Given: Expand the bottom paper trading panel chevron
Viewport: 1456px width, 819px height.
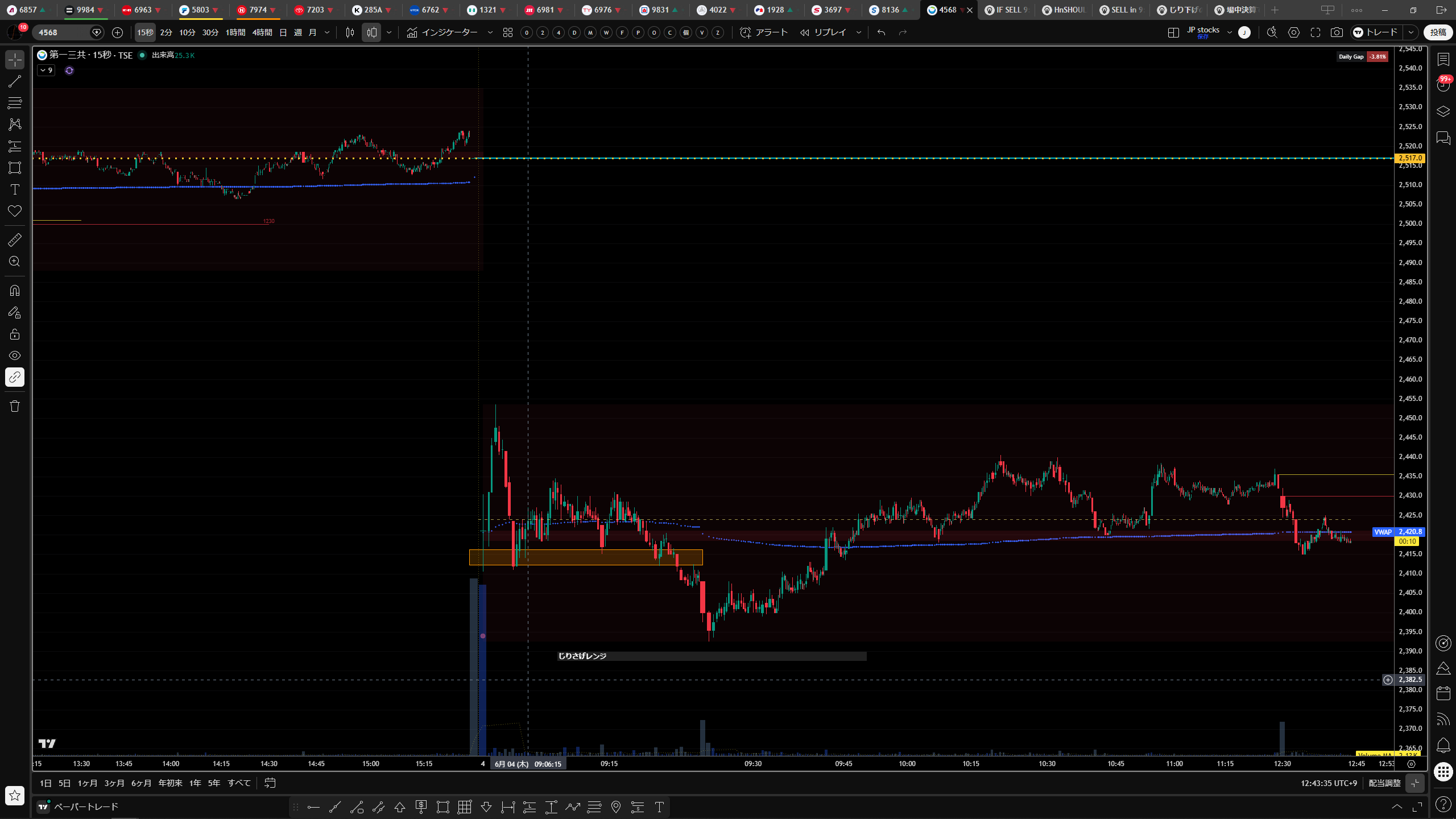Looking at the screenshot, I should (x=1397, y=806).
